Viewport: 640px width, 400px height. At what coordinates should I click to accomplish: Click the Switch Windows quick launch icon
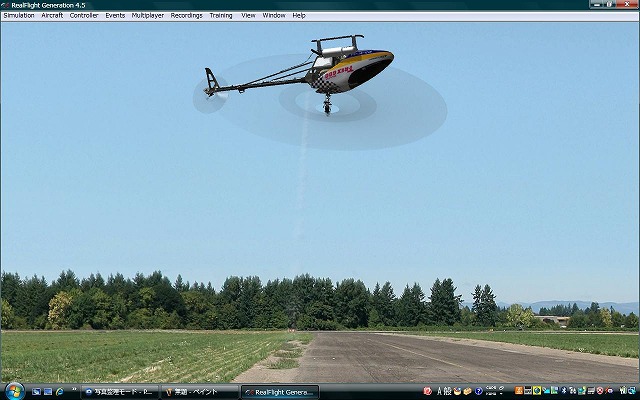(x=47, y=392)
